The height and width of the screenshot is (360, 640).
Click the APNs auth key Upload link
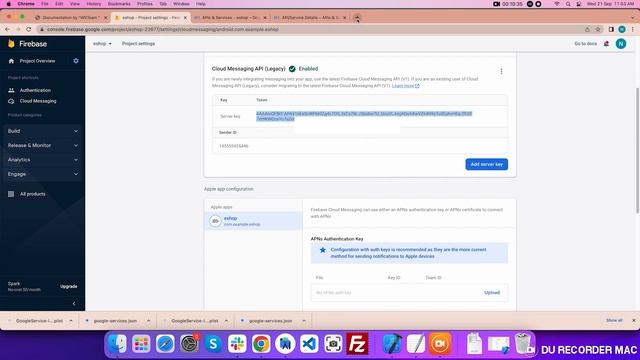(x=492, y=293)
